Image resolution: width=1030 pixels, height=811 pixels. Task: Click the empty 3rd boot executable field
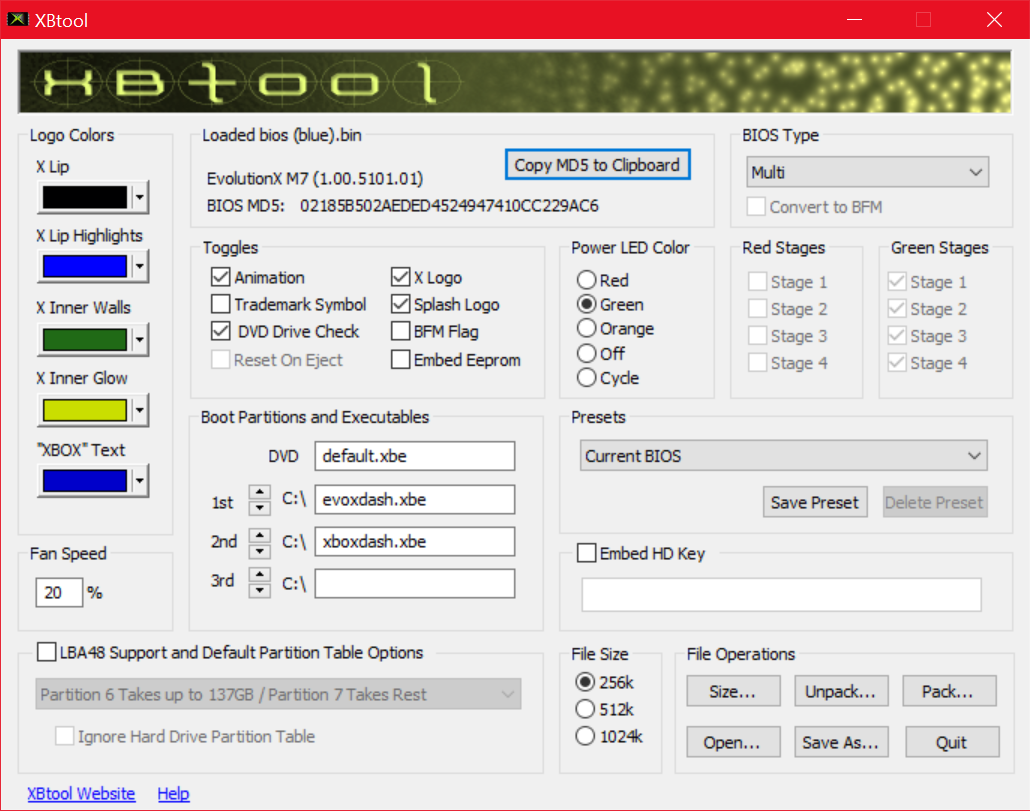click(x=414, y=583)
